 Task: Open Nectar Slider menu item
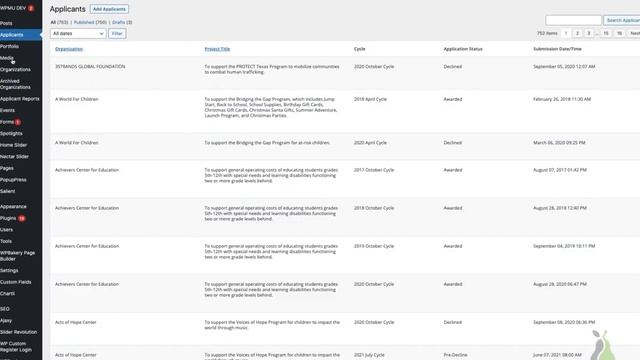[14, 156]
